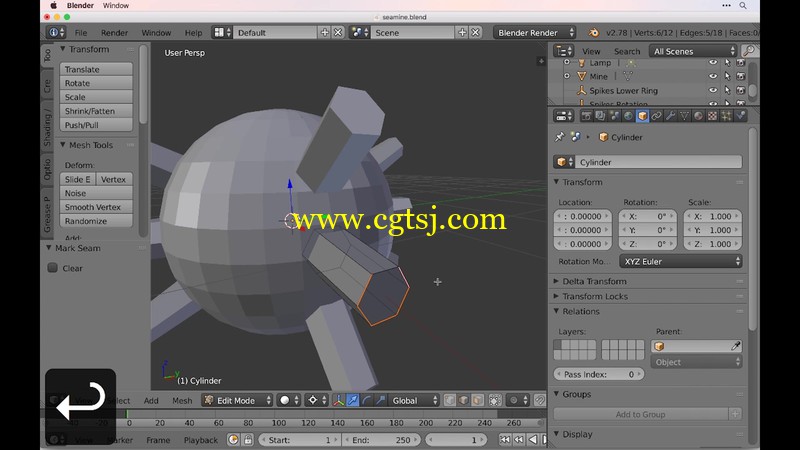Viewport: 800px width, 450px height.
Task: Open the Apple menu
Action: (54, 6)
